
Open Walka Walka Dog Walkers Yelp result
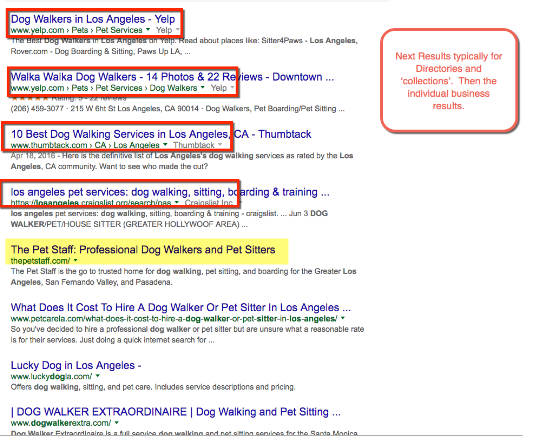point(172,77)
